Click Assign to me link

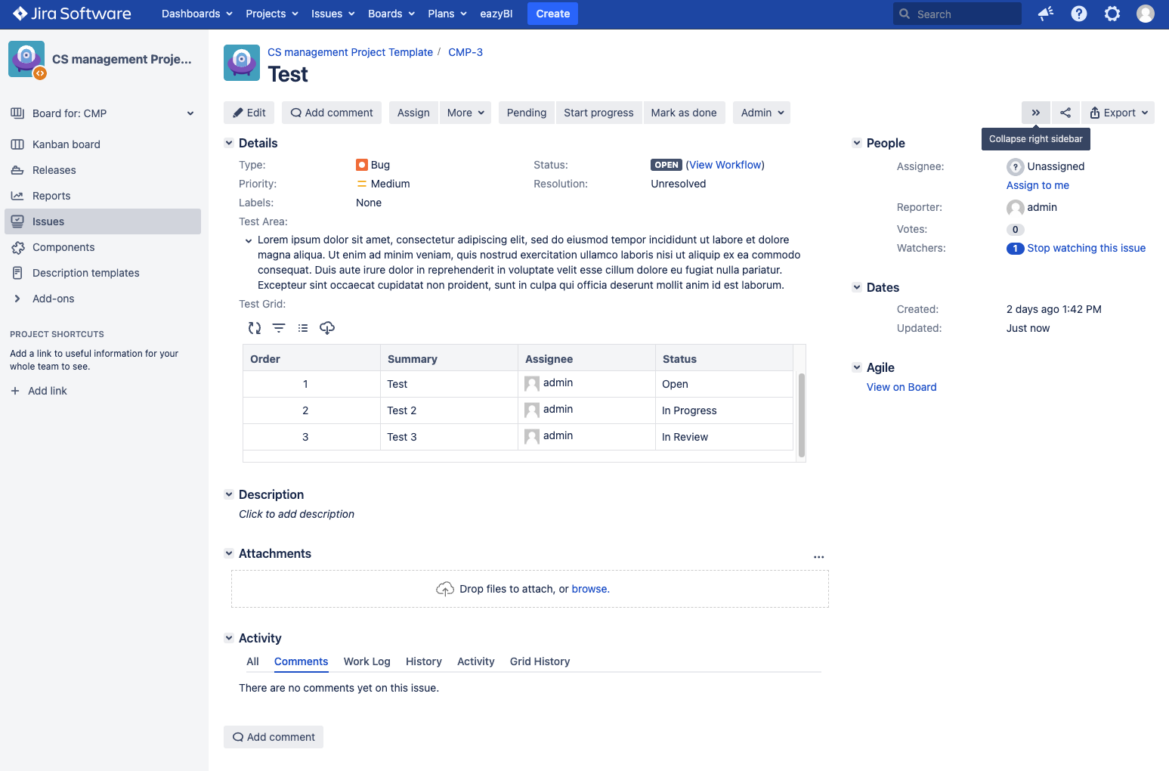coord(1037,185)
